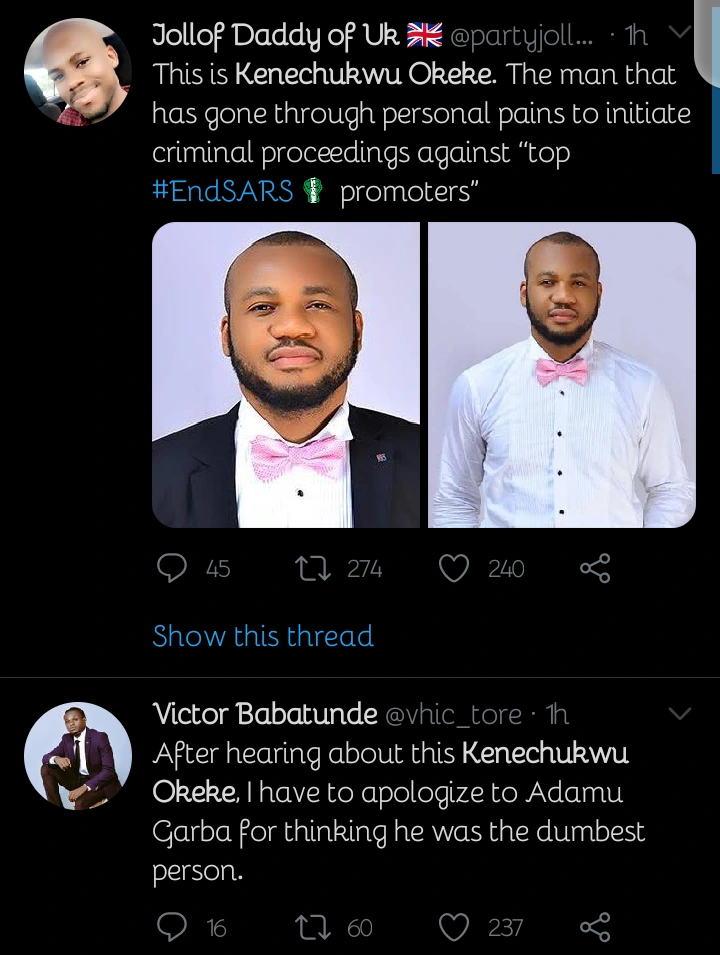
Task: Reply to Victor Babatunde's tweet
Action: tap(173, 927)
